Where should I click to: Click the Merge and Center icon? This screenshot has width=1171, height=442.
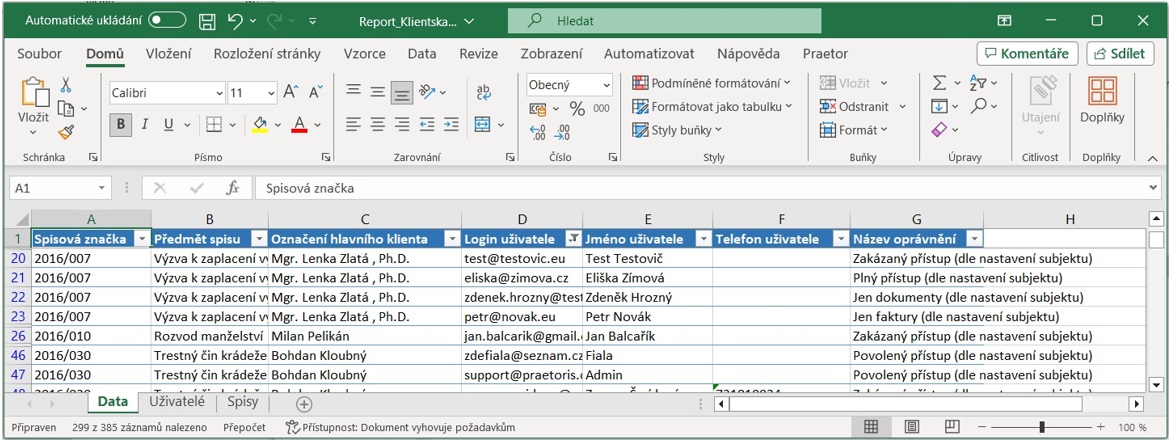coord(482,125)
